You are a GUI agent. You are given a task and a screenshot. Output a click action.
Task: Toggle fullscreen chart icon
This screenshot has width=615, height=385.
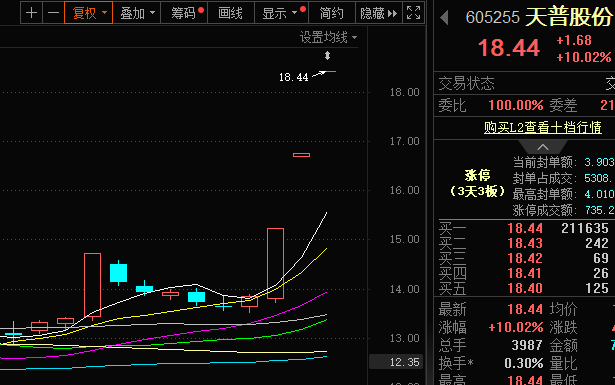coord(413,13)
